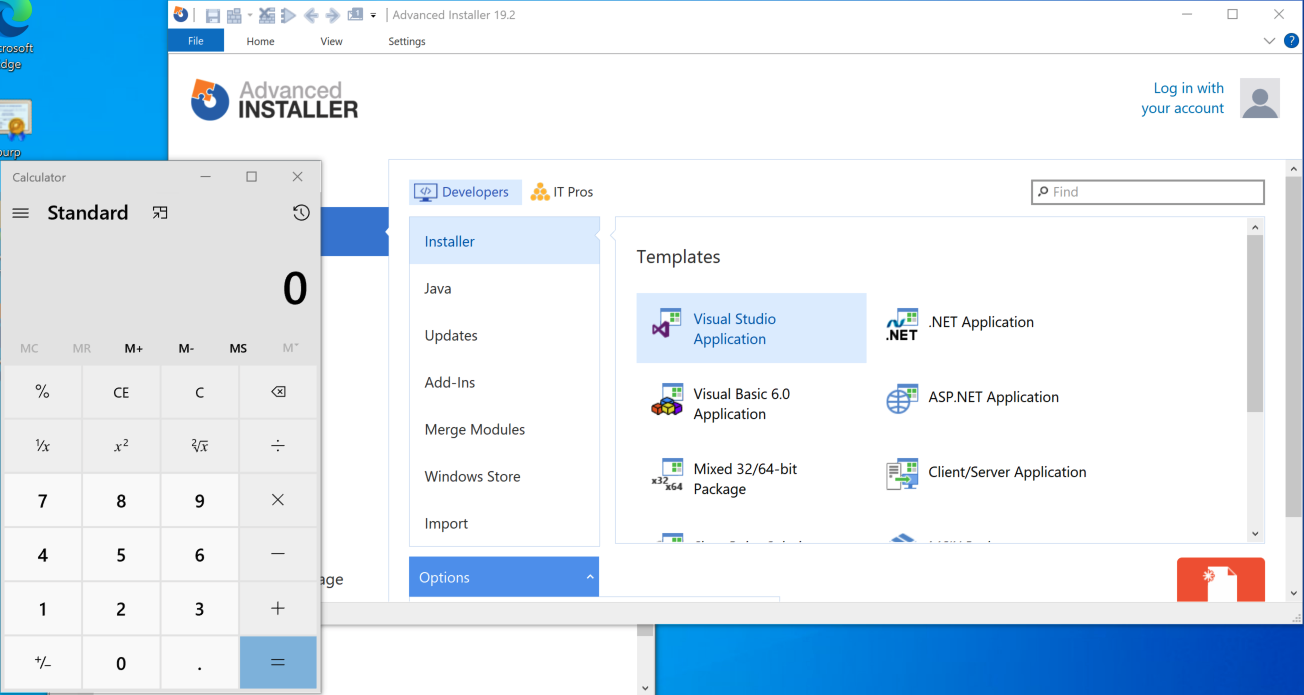This screenshot has height=695, width=1304.
Task: Collapse the Options panel header
Action: (x=504, y=577)
